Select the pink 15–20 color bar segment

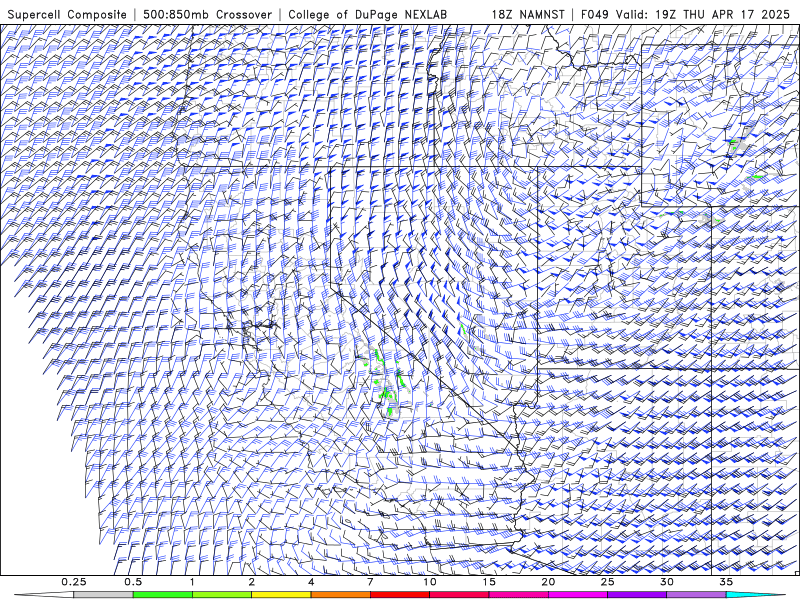click(518, 595)
